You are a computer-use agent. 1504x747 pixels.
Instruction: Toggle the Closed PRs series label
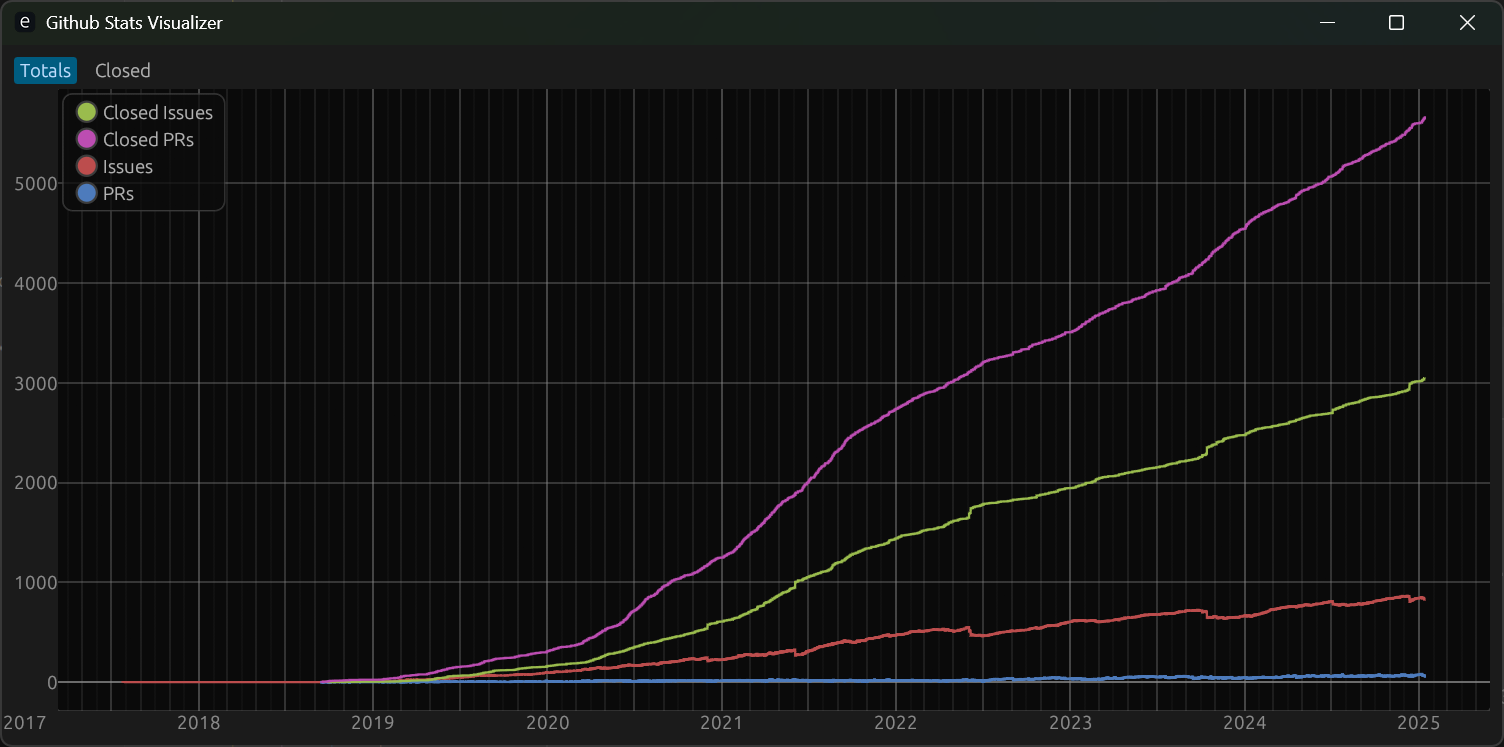148,139
